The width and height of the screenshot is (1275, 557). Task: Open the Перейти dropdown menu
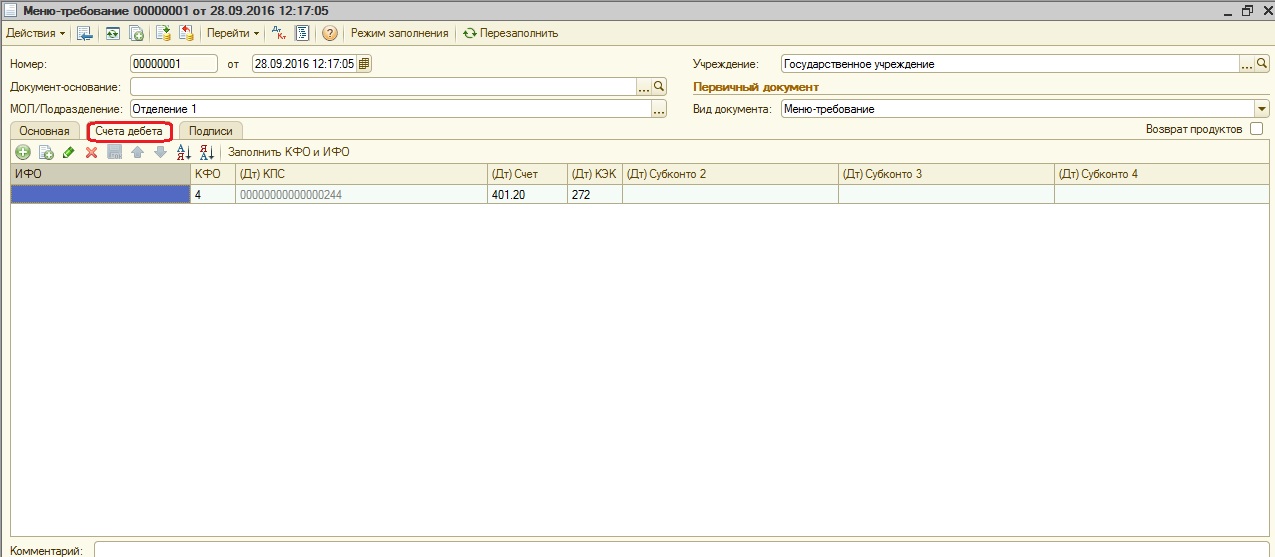pos(232,33)
